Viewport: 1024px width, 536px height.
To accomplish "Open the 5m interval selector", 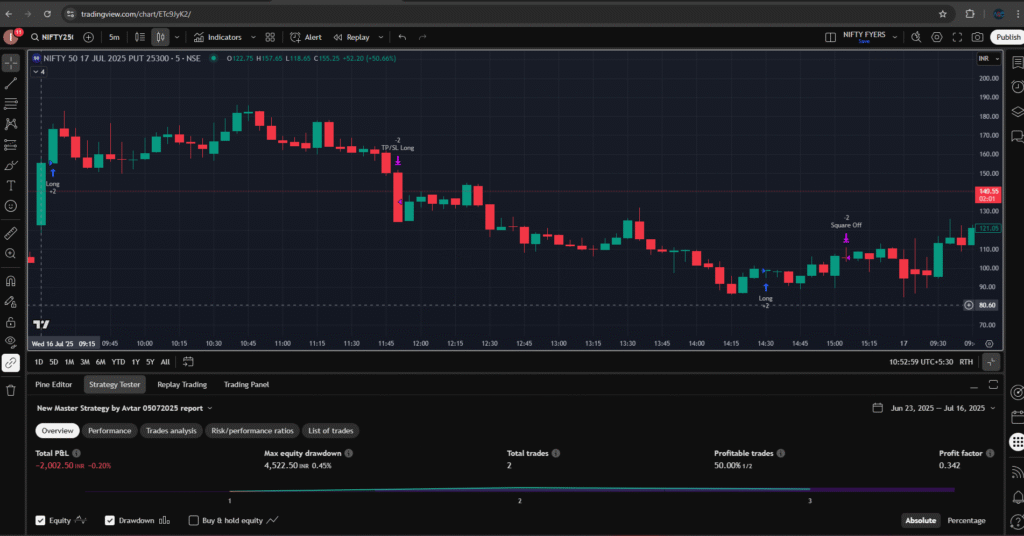I will [x=114, y=37].
